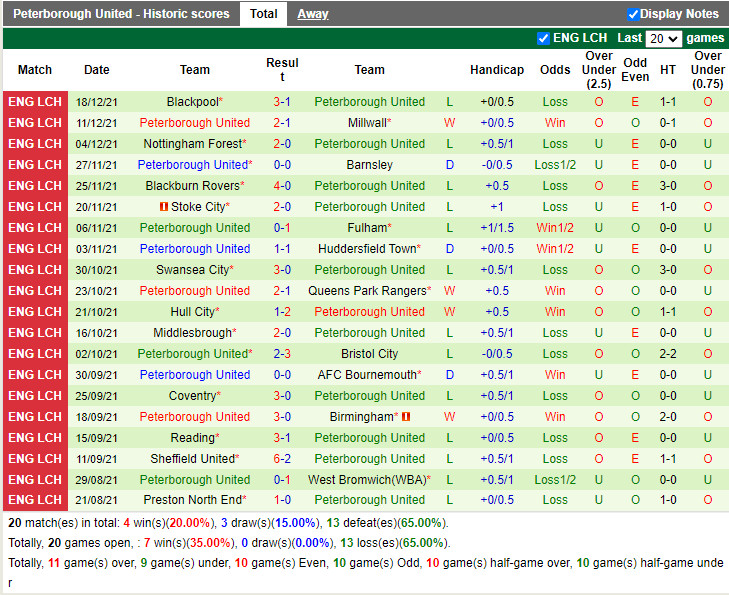
Task: Click Win1/2 odds in Fulham row
Action: click(555, 228)
